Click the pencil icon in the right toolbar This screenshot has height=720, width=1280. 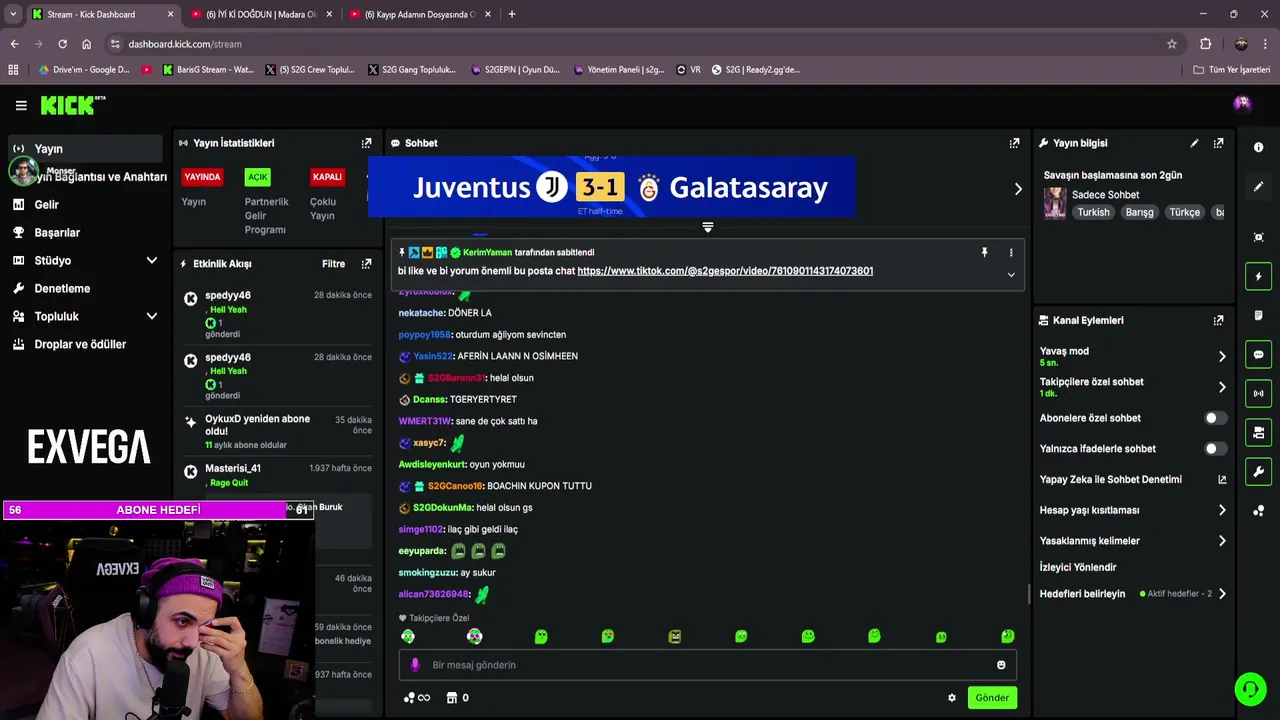point(1258,187)
